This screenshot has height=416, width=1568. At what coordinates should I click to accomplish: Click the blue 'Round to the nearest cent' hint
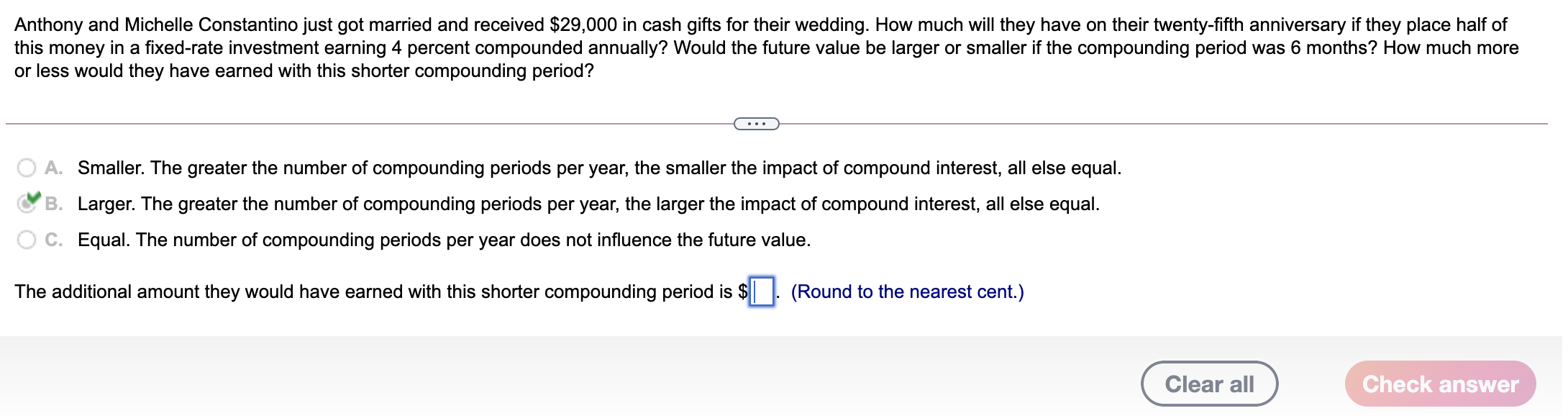pos(906,291)
